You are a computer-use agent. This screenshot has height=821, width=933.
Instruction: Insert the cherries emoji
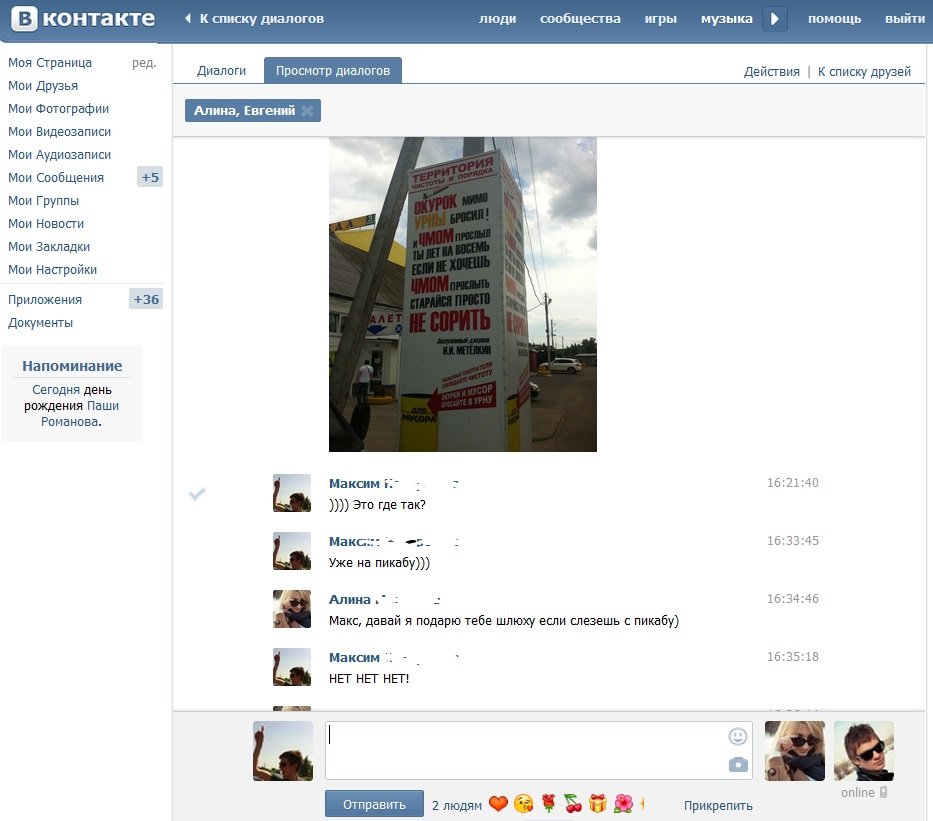[x=573, y=804]
